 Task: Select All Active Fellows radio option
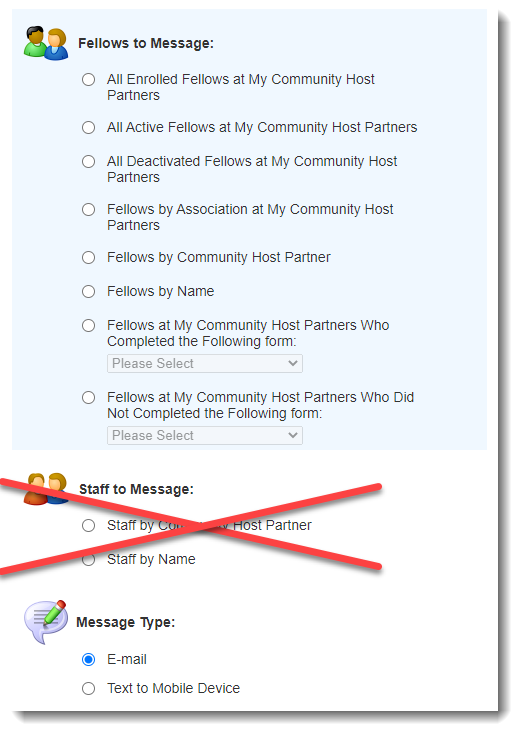pos(88,127)
